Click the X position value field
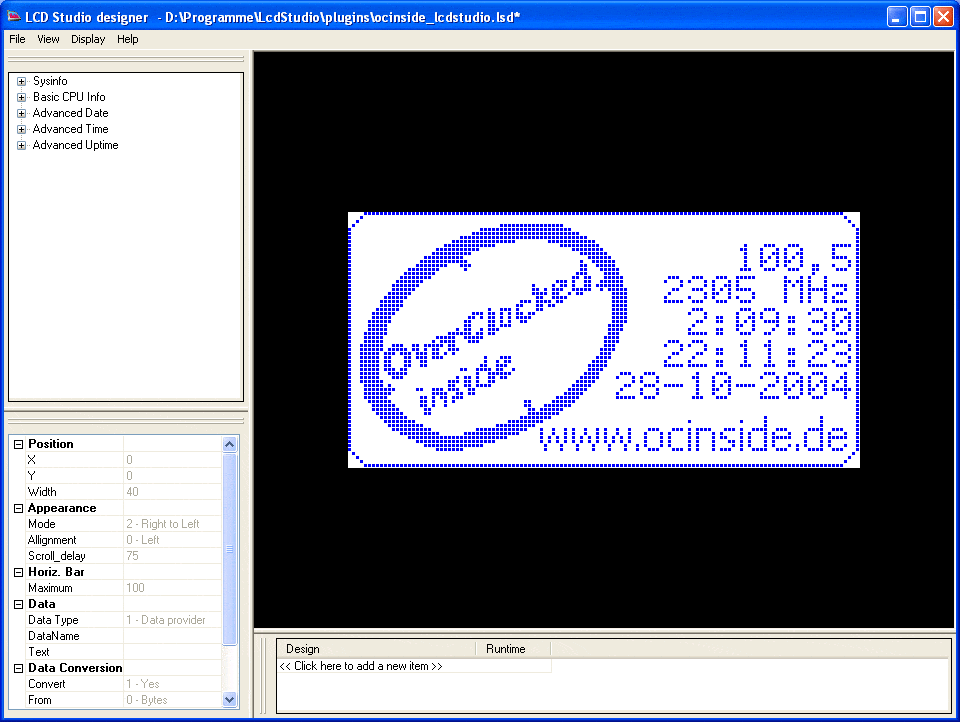The height and width of the screenshot is (722, 960). [173, 460]
